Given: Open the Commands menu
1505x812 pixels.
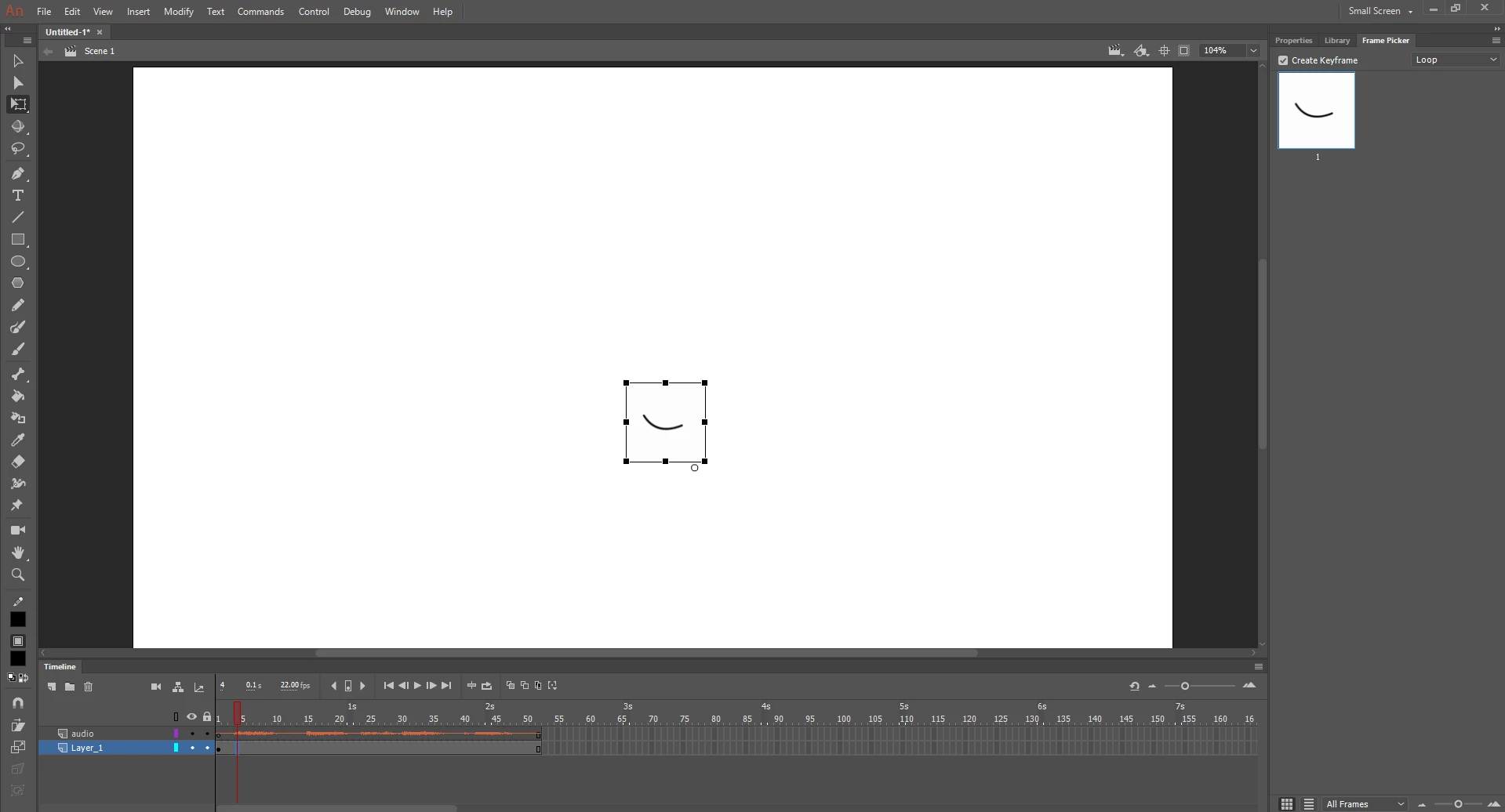Looking at the screenshot, I should click(x=260, y=12).
